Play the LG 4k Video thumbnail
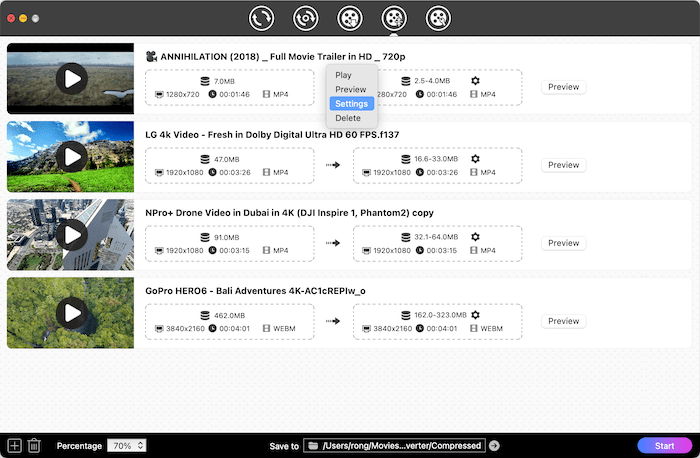700x458 pixels. coord(70,156)
